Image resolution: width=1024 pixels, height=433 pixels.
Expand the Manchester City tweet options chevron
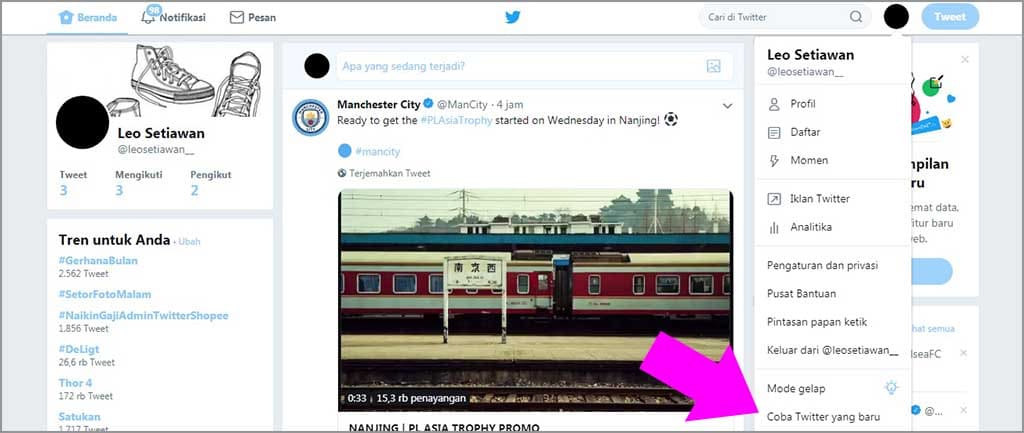pos(727,105)
